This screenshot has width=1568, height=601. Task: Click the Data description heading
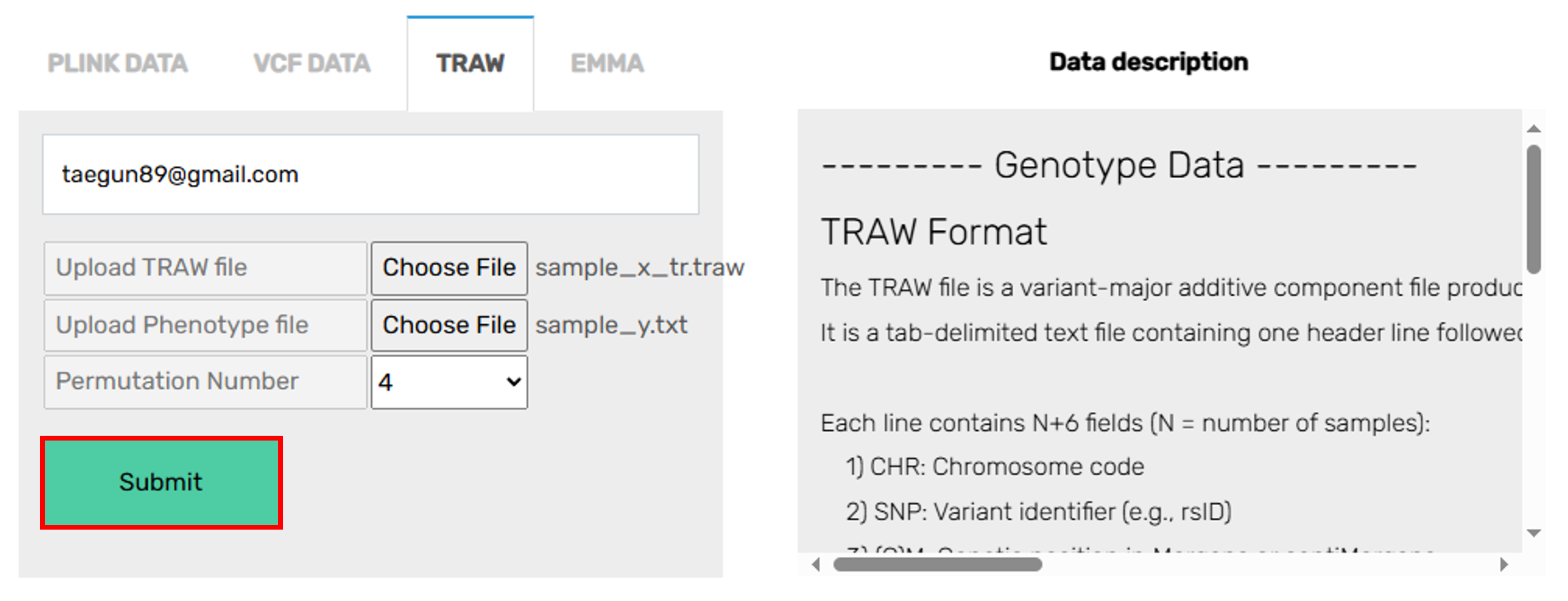pos(1148,63)
